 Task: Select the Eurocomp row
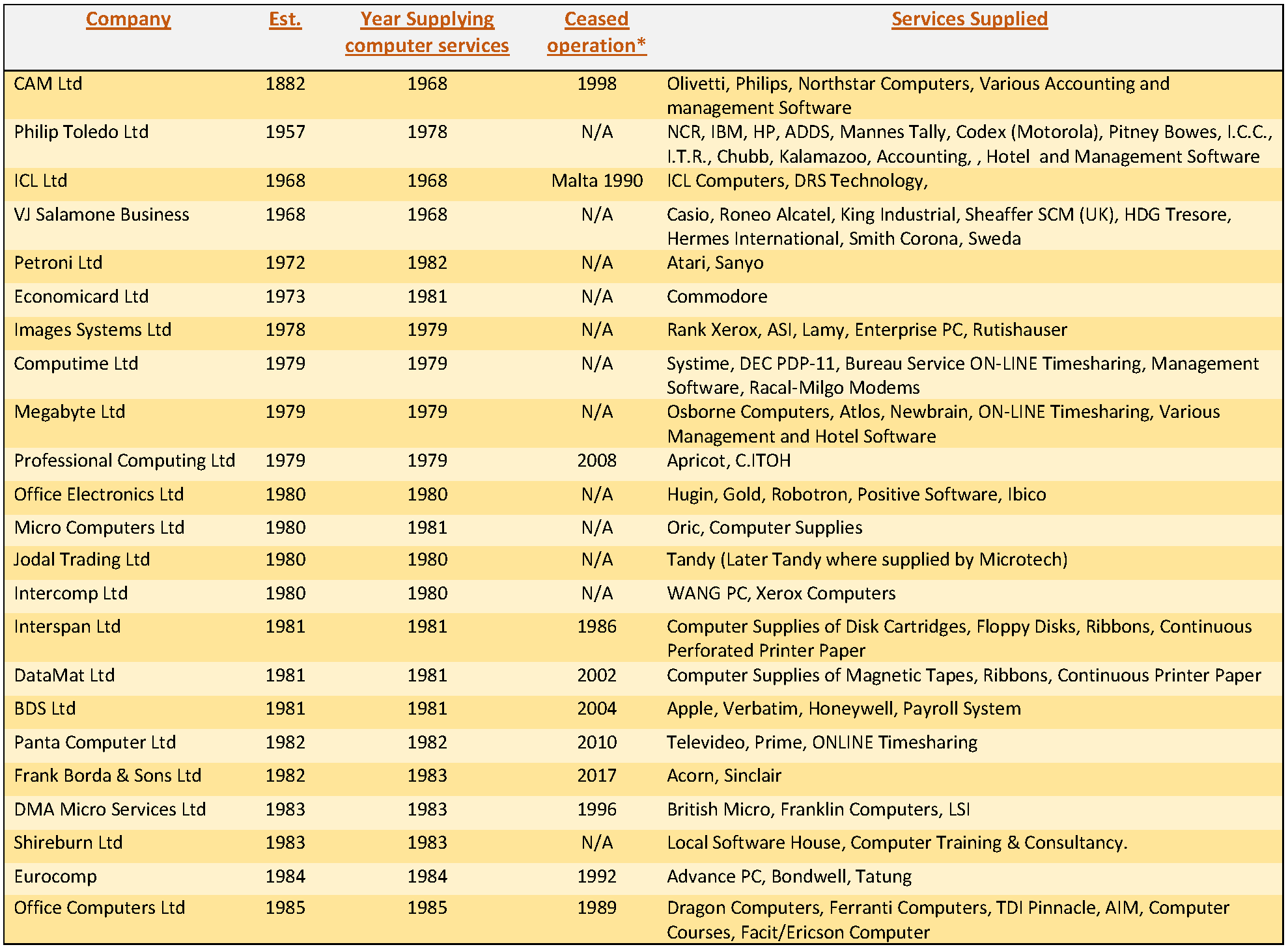click(55, 876)
